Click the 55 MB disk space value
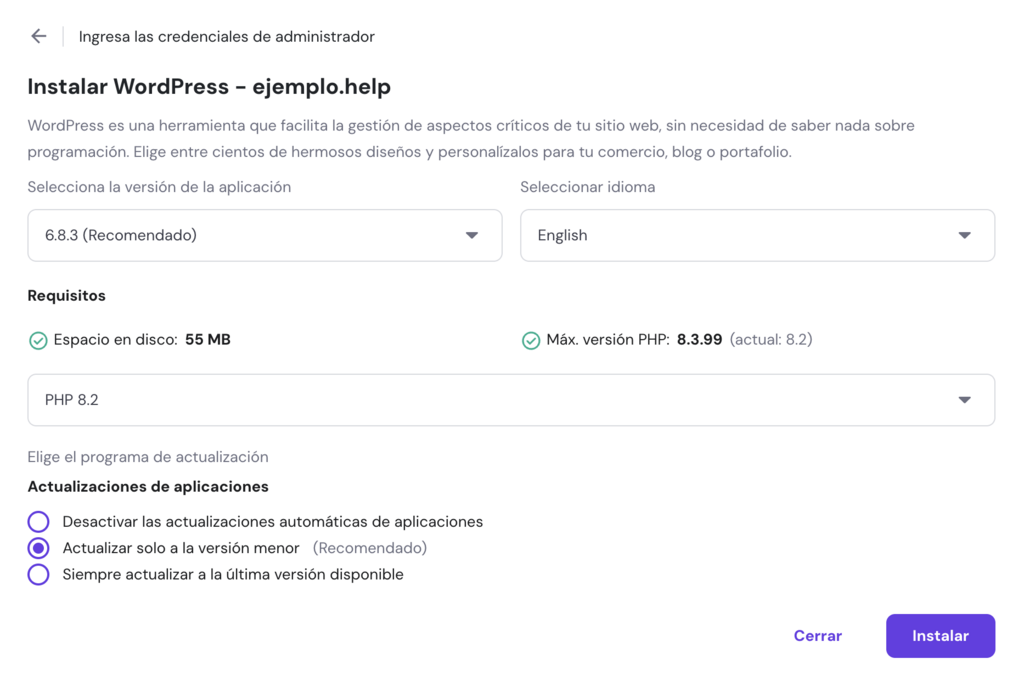This screenshot has height=687, width=1024. coord(203,340)
